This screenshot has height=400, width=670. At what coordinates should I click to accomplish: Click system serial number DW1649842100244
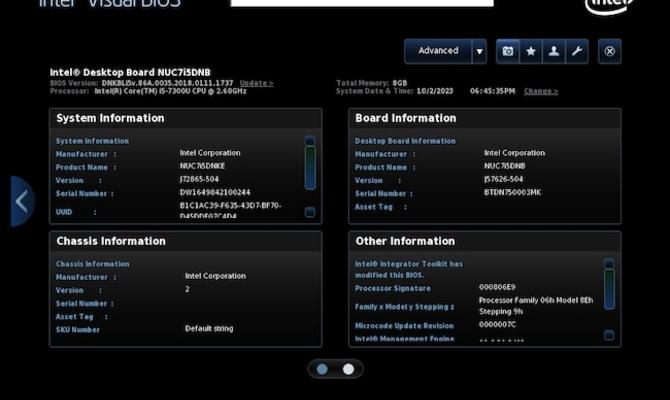pos(215,192)
